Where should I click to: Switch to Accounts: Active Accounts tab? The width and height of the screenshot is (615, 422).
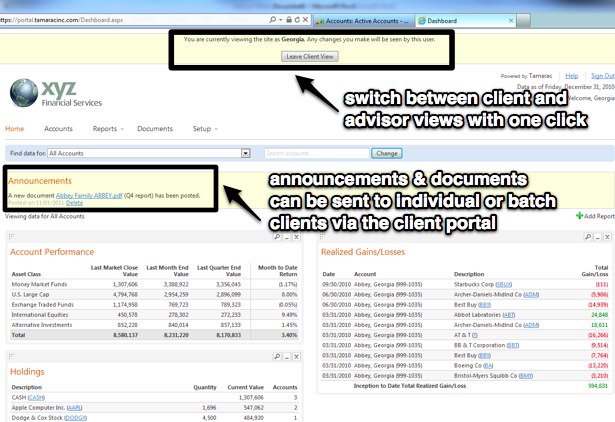(x=364, y=21)
